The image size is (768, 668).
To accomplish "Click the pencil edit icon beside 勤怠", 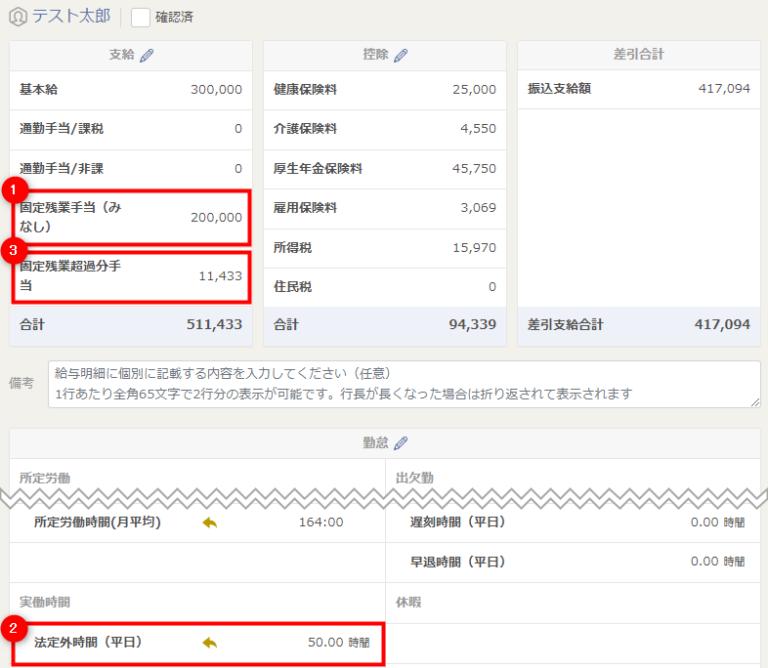I will (401, 443).
